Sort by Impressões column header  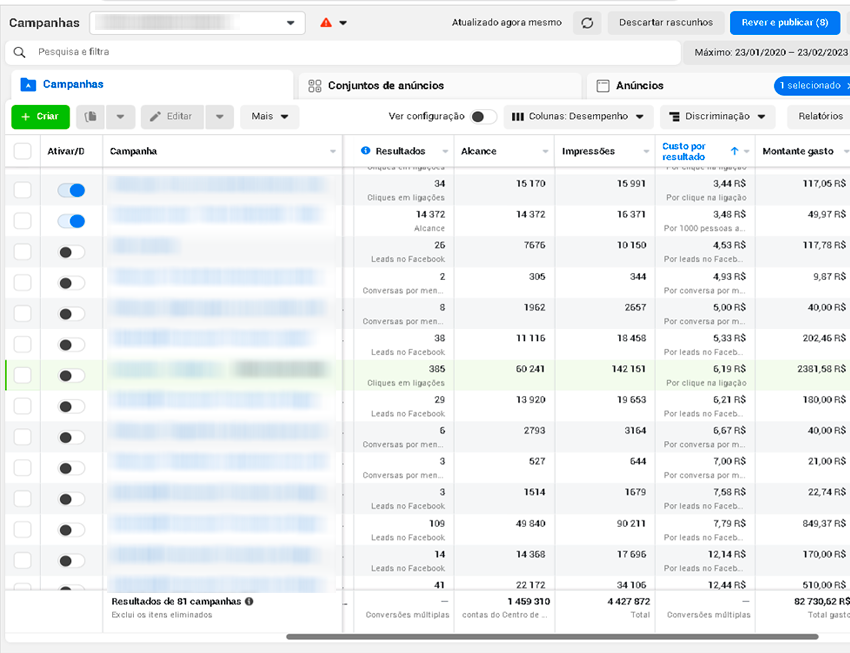click(x=588, y=151)
